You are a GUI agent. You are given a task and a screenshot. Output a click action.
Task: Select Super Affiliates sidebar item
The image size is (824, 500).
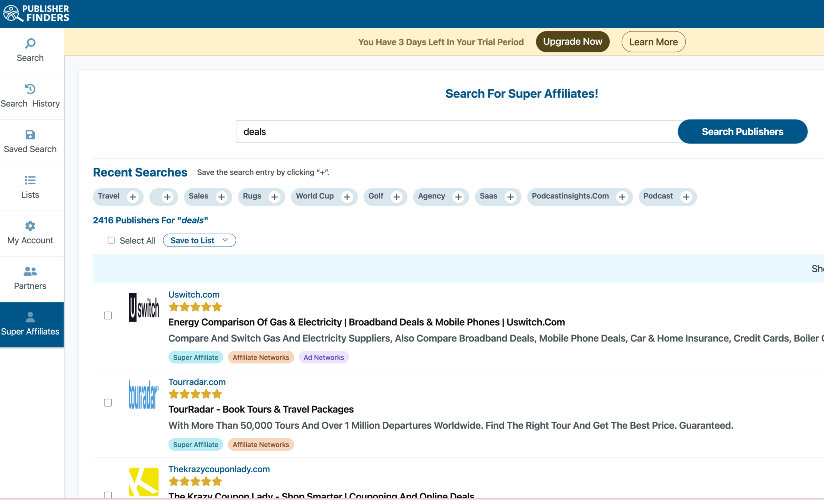[30, 324]
